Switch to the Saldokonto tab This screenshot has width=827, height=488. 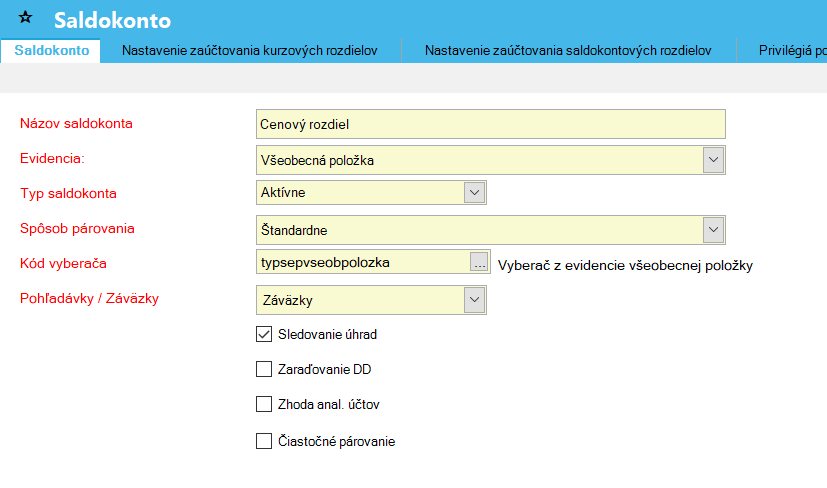point(52,51)
